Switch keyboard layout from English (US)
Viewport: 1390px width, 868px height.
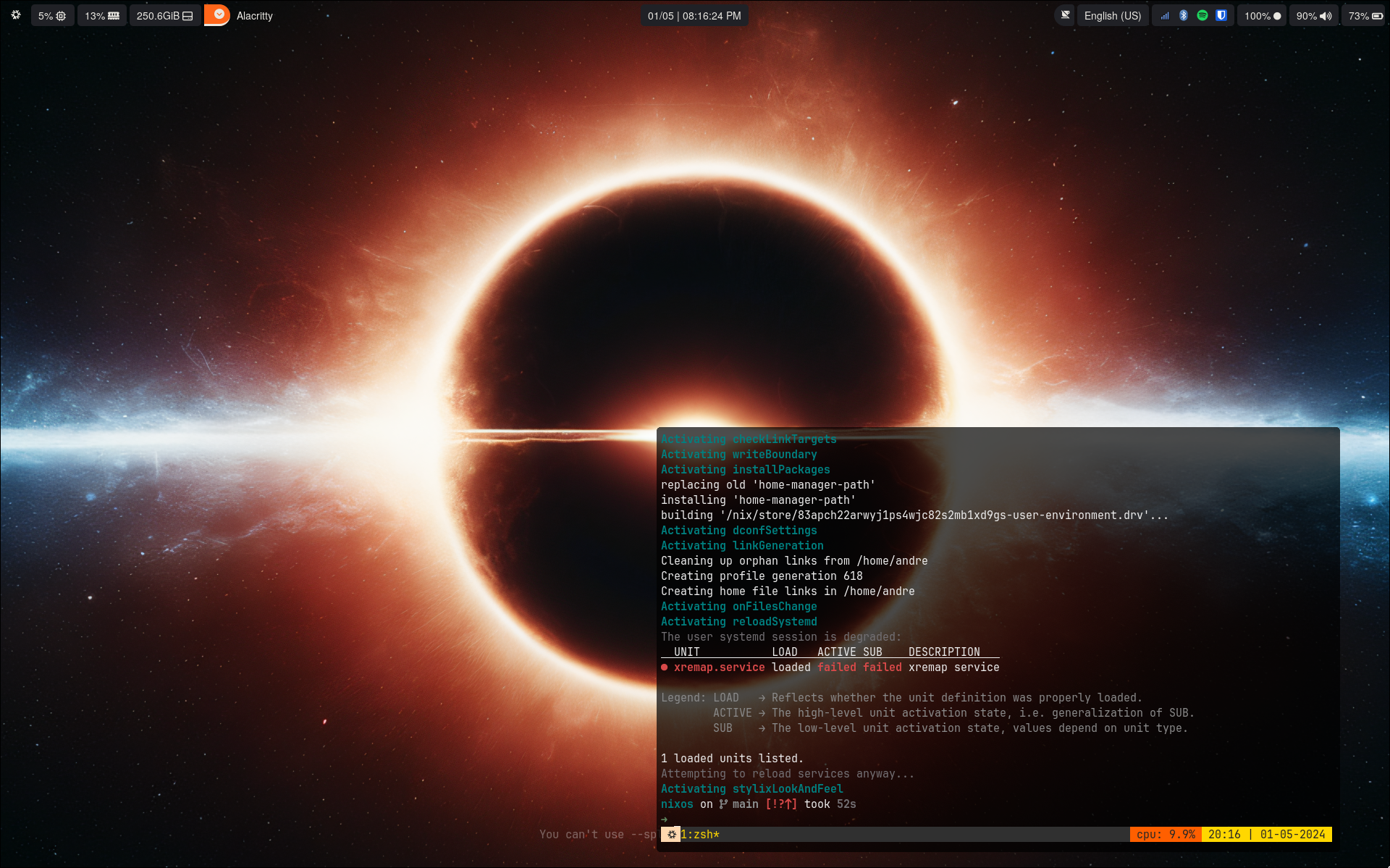[1112, 16]
